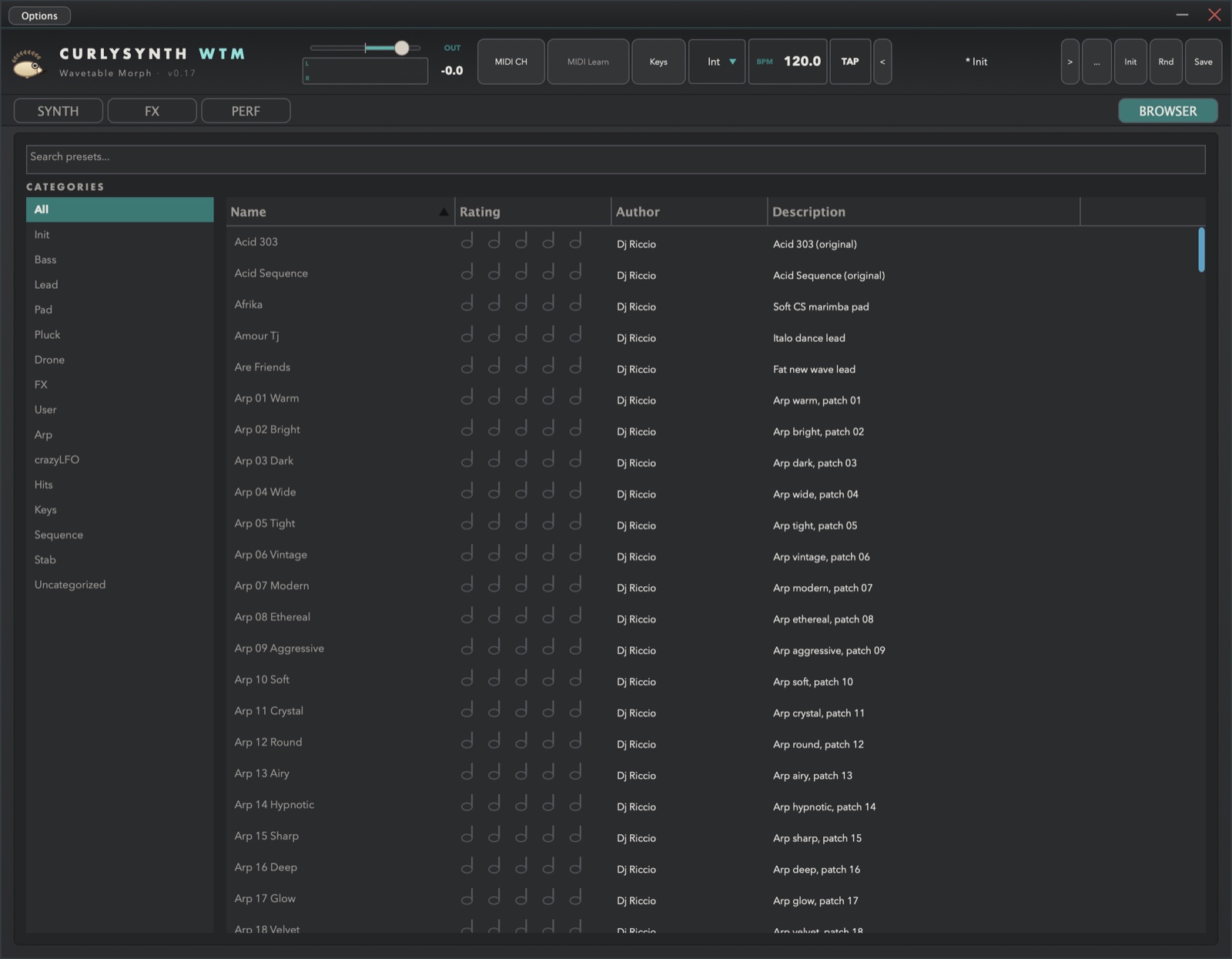Screen dimensions: 1232x959
Task: Sort presets by Author column
Action: pos(689,212)
